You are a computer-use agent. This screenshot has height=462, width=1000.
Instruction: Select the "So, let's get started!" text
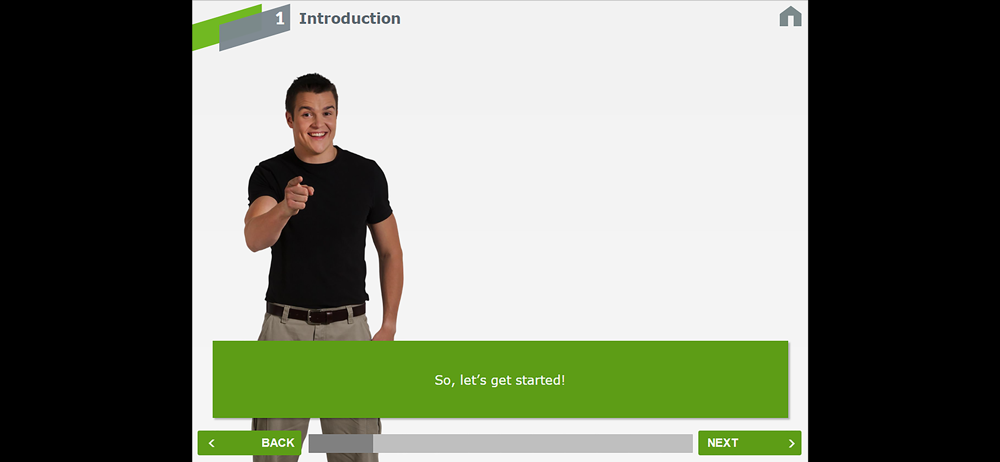tap(500, 380)
